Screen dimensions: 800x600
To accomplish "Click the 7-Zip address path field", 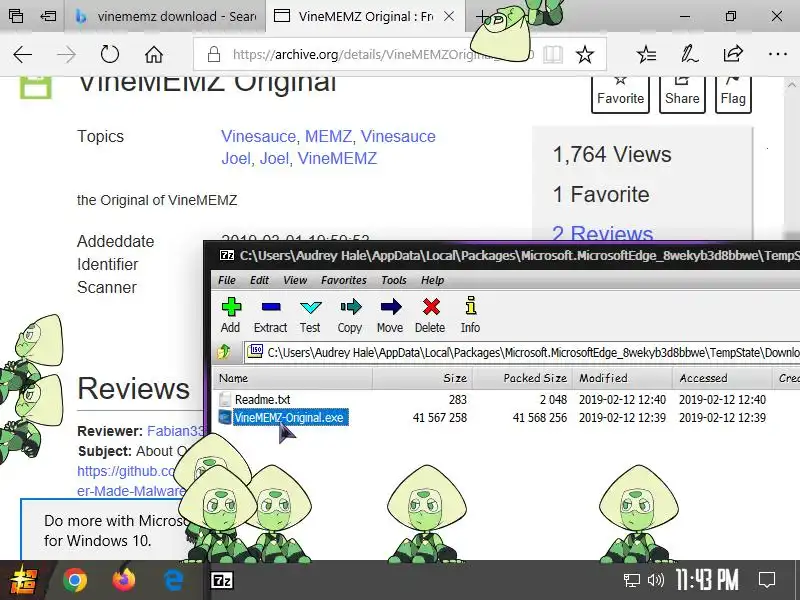I will tap(522, 352).
